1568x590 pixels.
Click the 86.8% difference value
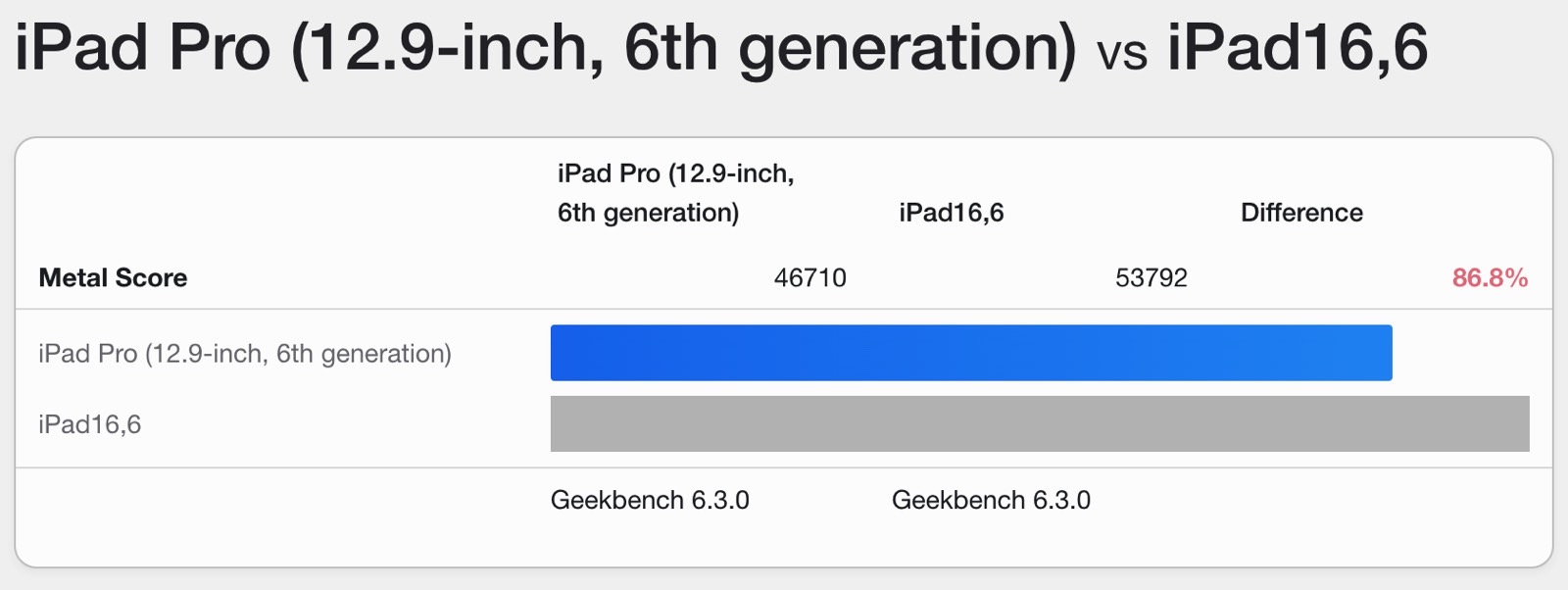pyautogui.click(x=1490, y=278)
